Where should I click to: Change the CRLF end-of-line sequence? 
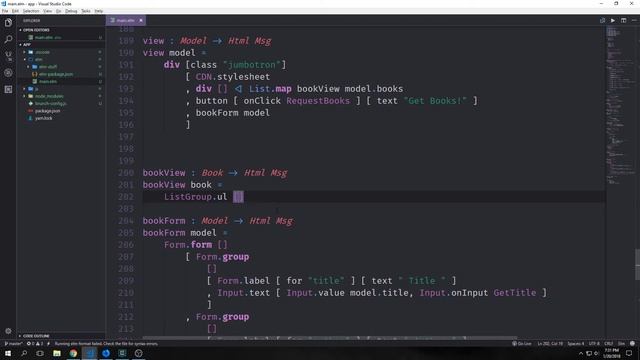pos(609,344)
